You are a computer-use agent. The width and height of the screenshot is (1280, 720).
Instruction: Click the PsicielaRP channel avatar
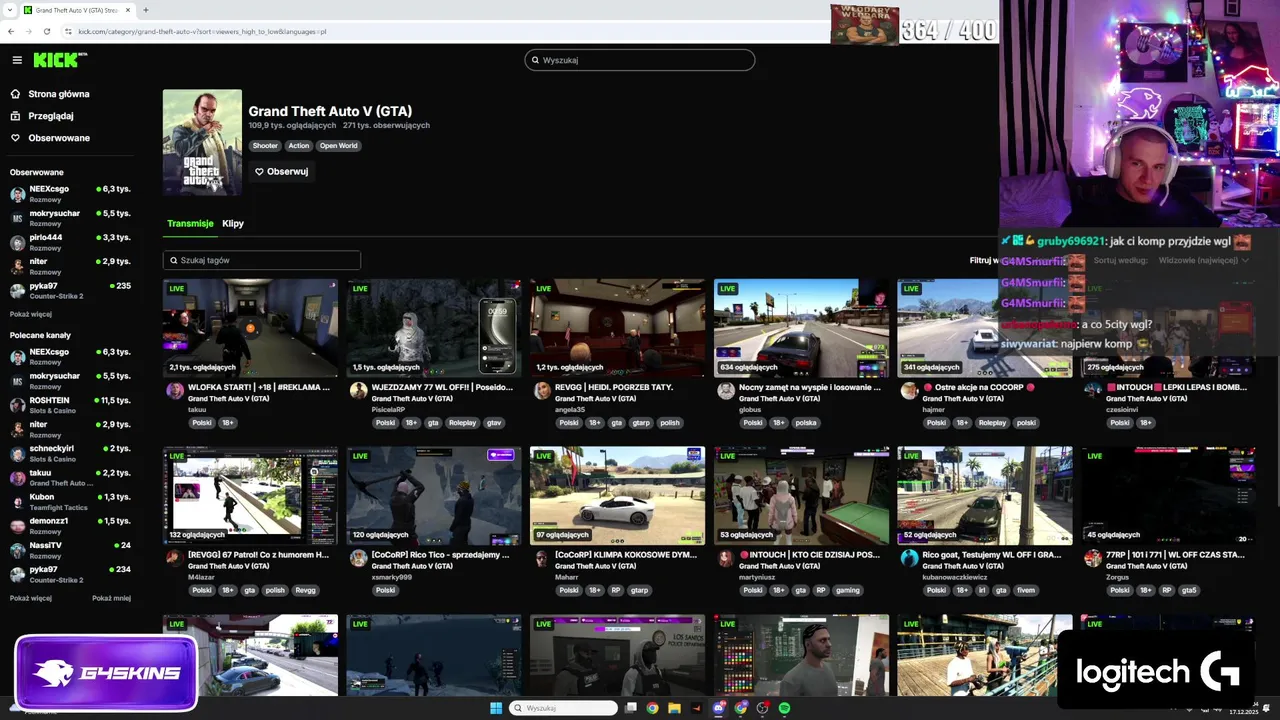(358, 391)
